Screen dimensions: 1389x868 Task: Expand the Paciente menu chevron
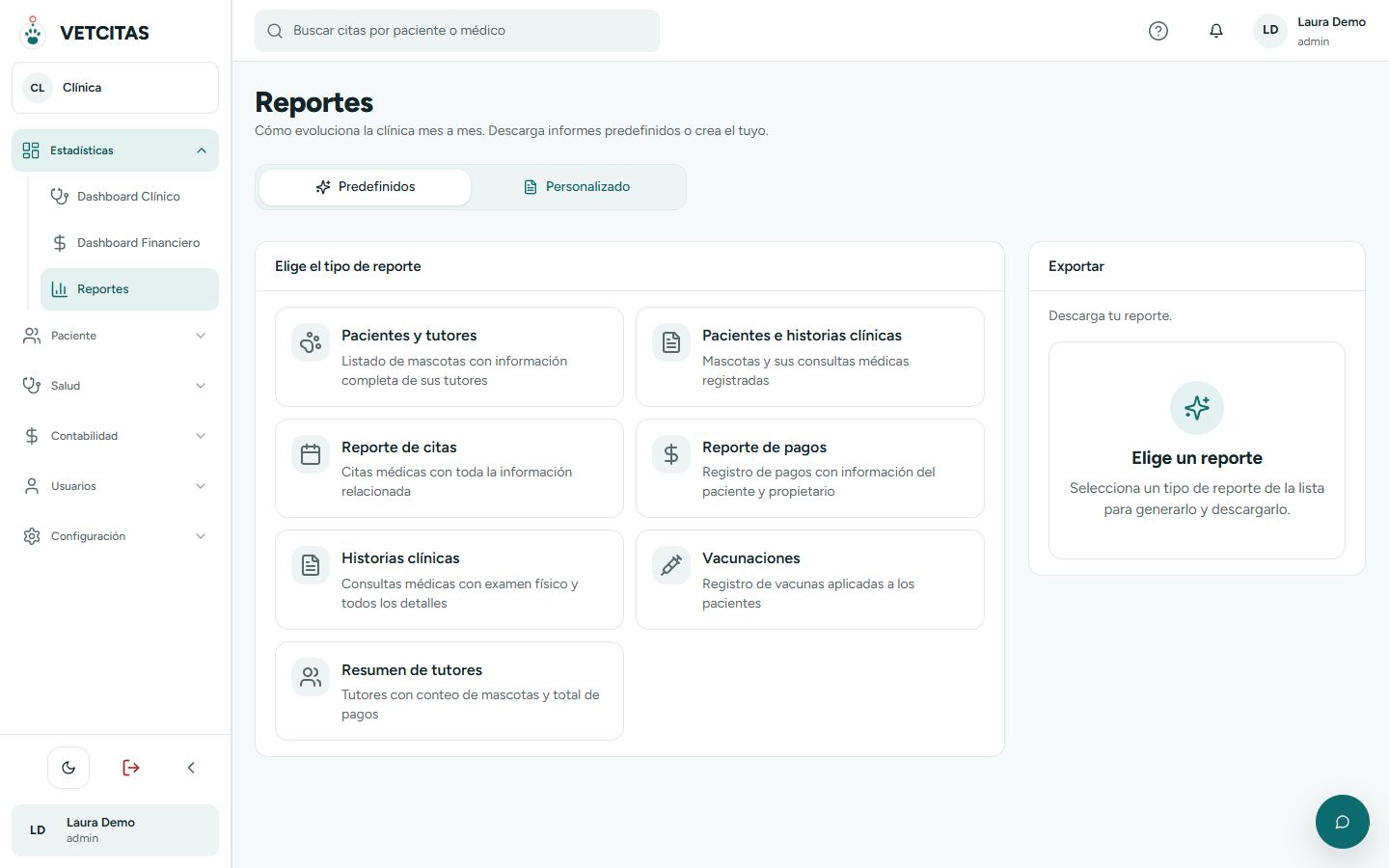coord(201,336)
